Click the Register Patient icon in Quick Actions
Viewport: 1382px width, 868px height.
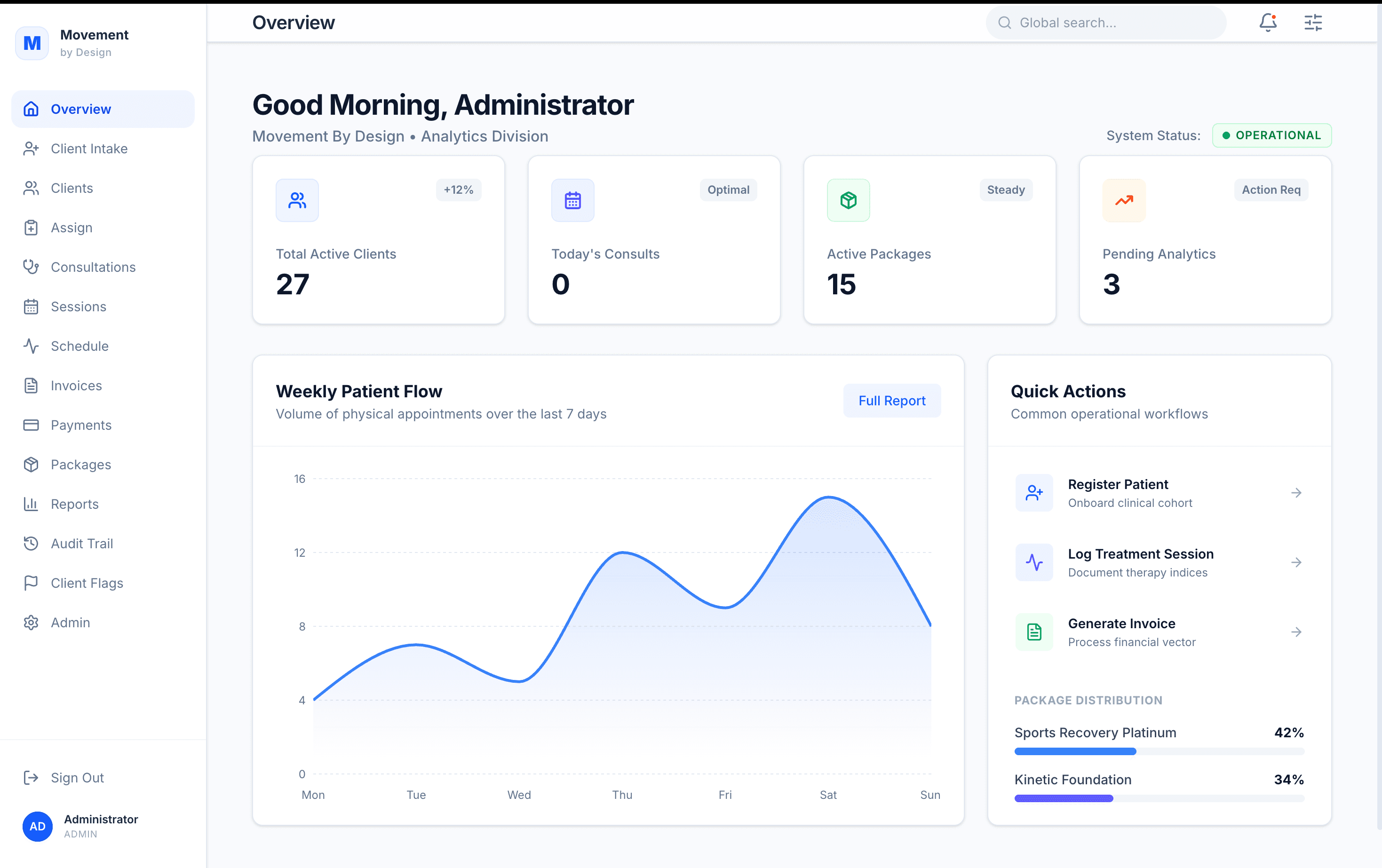tap(1034, 492)
